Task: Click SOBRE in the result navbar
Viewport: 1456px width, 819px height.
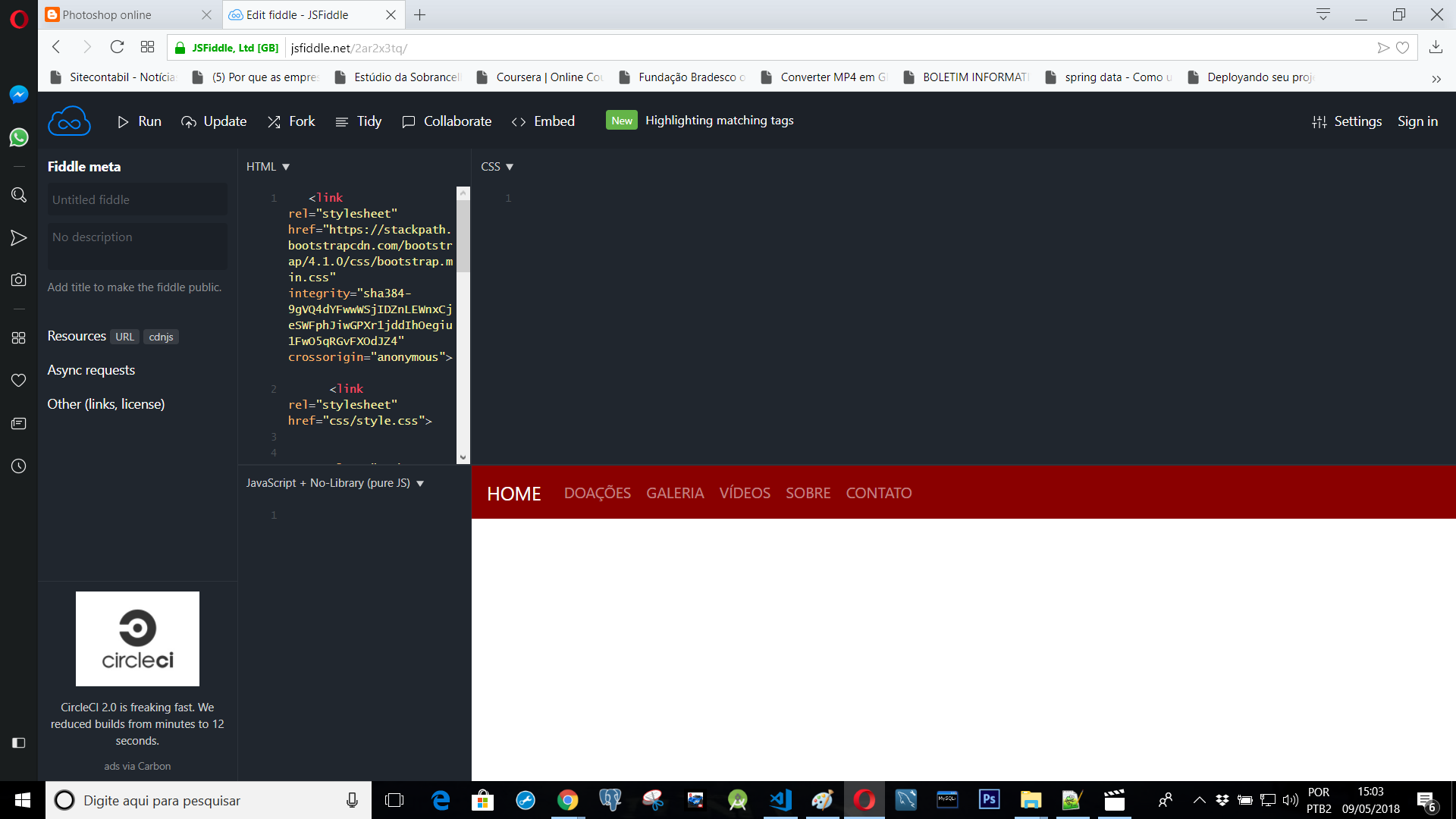Action: point(808,493)
